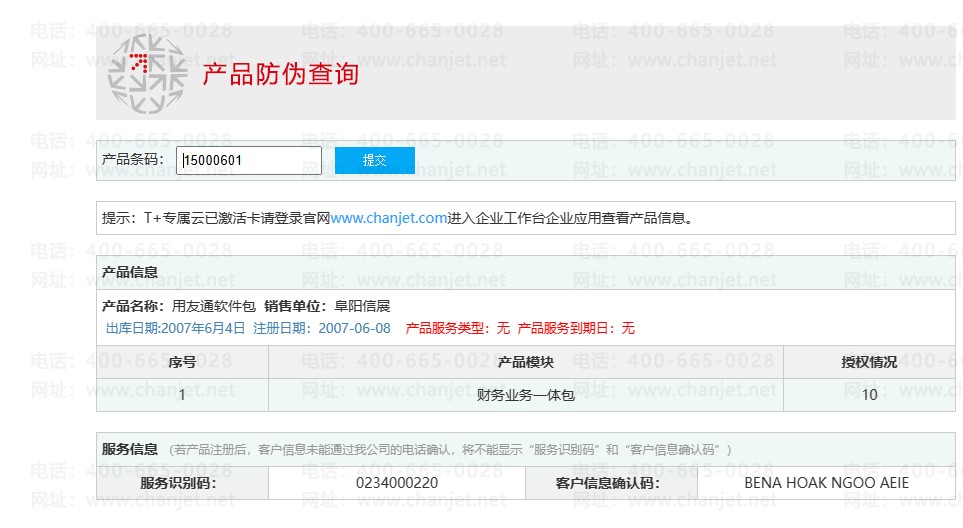Click the 注册日期: 2007-06-08 text

pyautogui.click(x=322, y=328)
